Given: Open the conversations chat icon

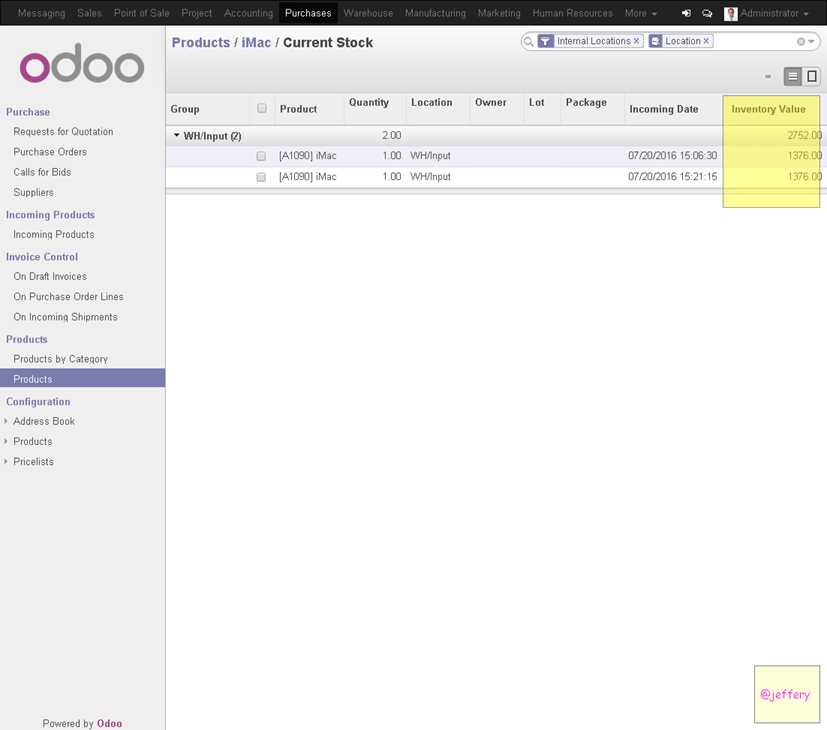Looking at the screenshot, I should coord(707,13).
